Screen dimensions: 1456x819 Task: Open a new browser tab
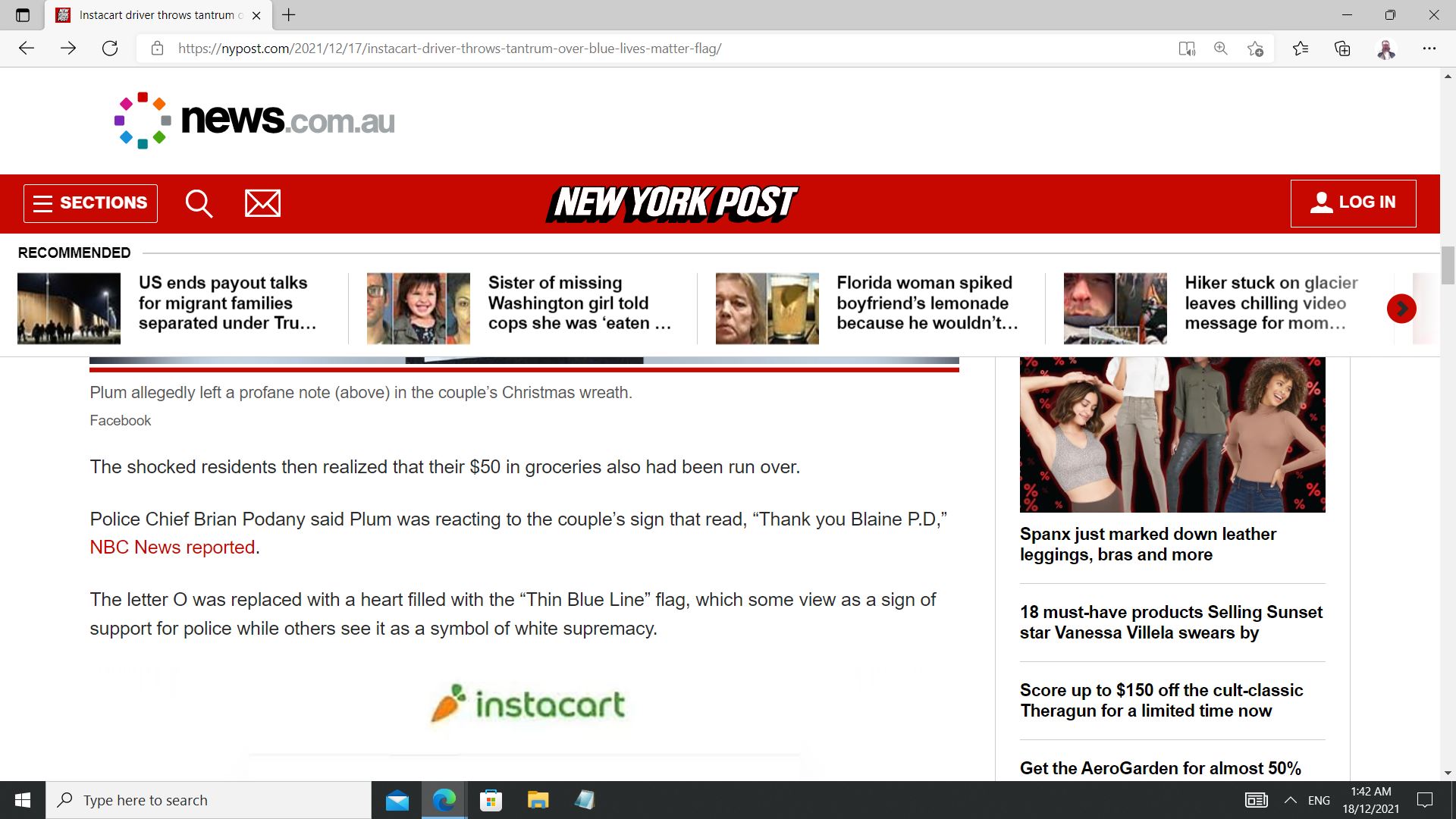coord(289,15)
